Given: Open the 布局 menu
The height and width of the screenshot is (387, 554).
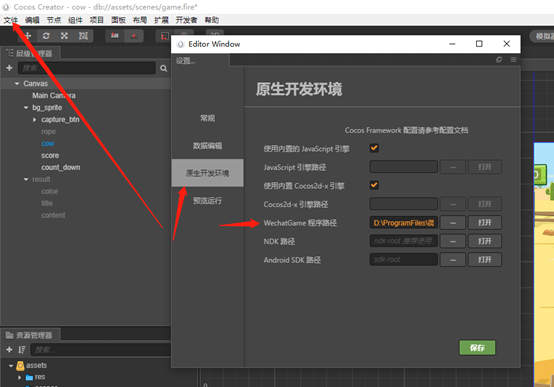Looking at the screenshot, I should click(x=140, y=20).
